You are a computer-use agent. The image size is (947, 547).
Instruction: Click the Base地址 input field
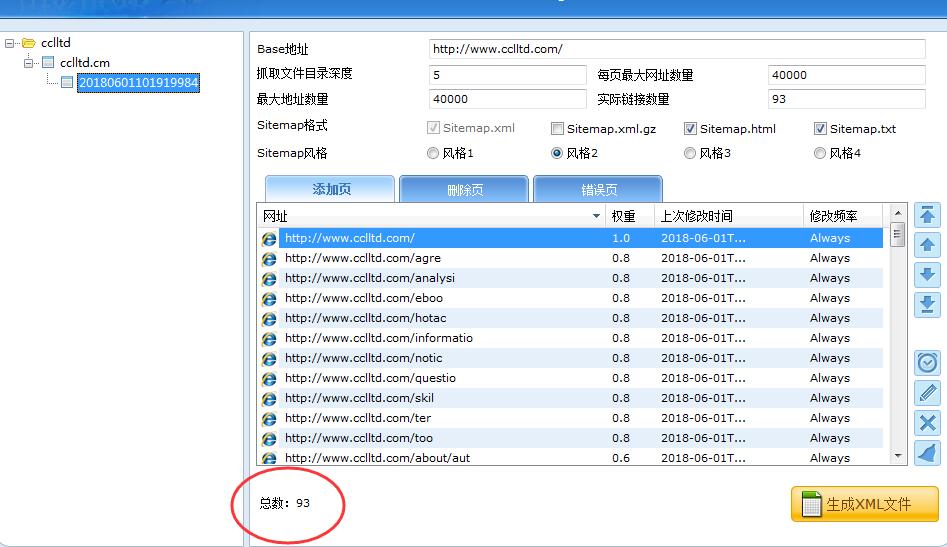[677, 49]
